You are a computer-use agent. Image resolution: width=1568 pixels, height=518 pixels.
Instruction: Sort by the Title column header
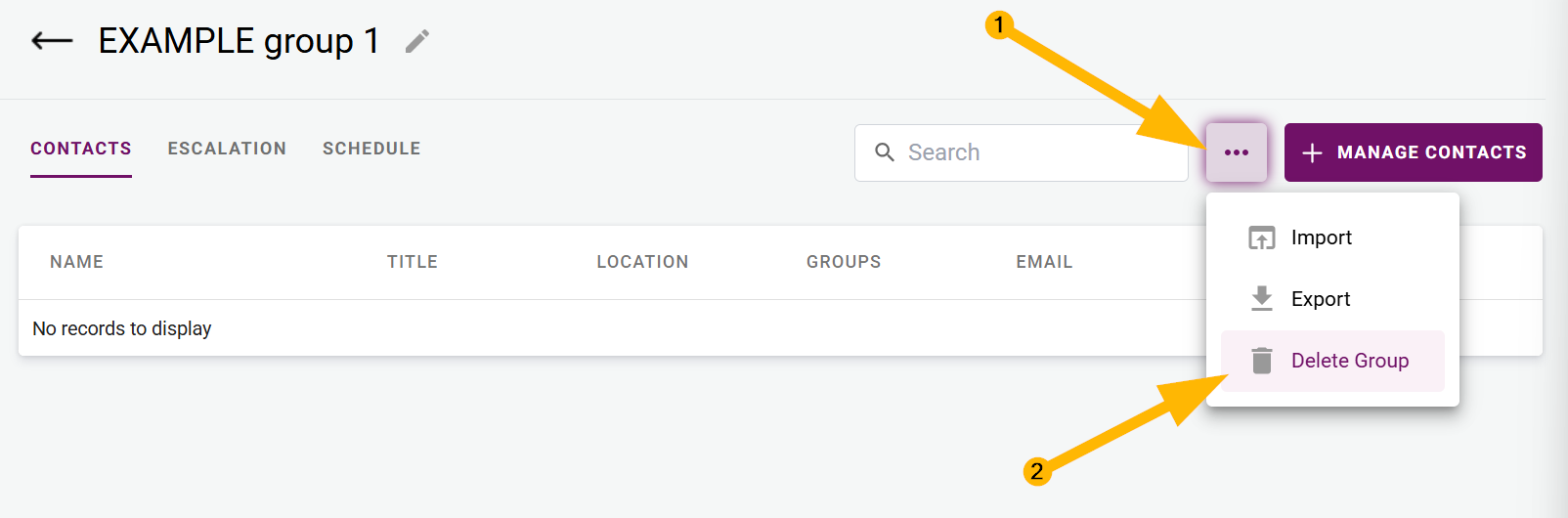click(413, 262)
